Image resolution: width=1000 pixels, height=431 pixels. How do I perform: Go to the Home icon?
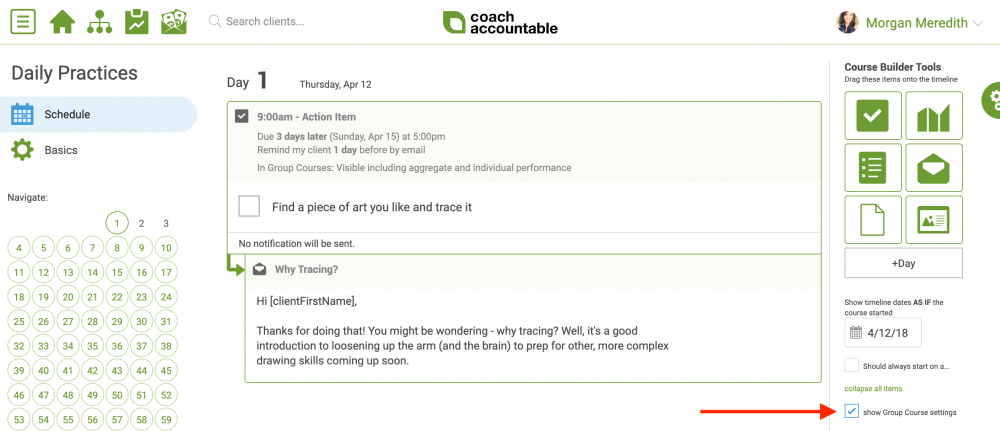[x=62, y=22]
